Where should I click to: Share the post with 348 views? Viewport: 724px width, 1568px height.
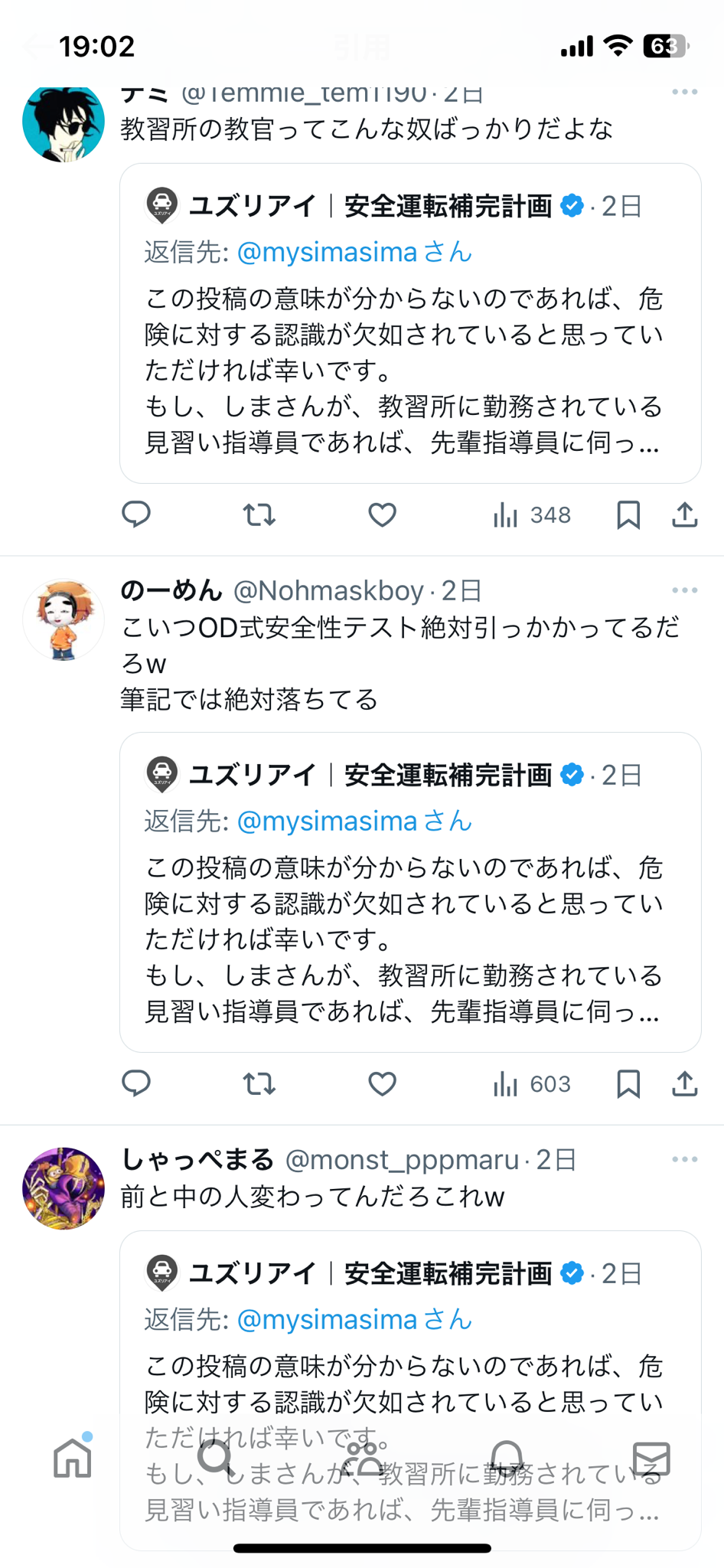(x=685, y=514)
